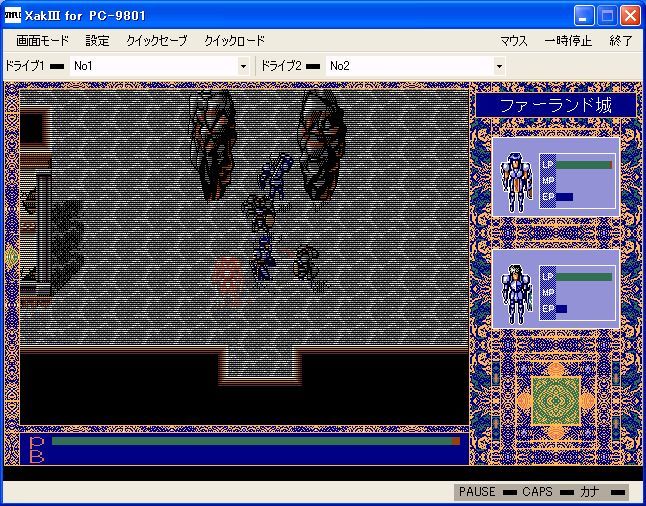Open the 画面モード menu

[42, 41]
